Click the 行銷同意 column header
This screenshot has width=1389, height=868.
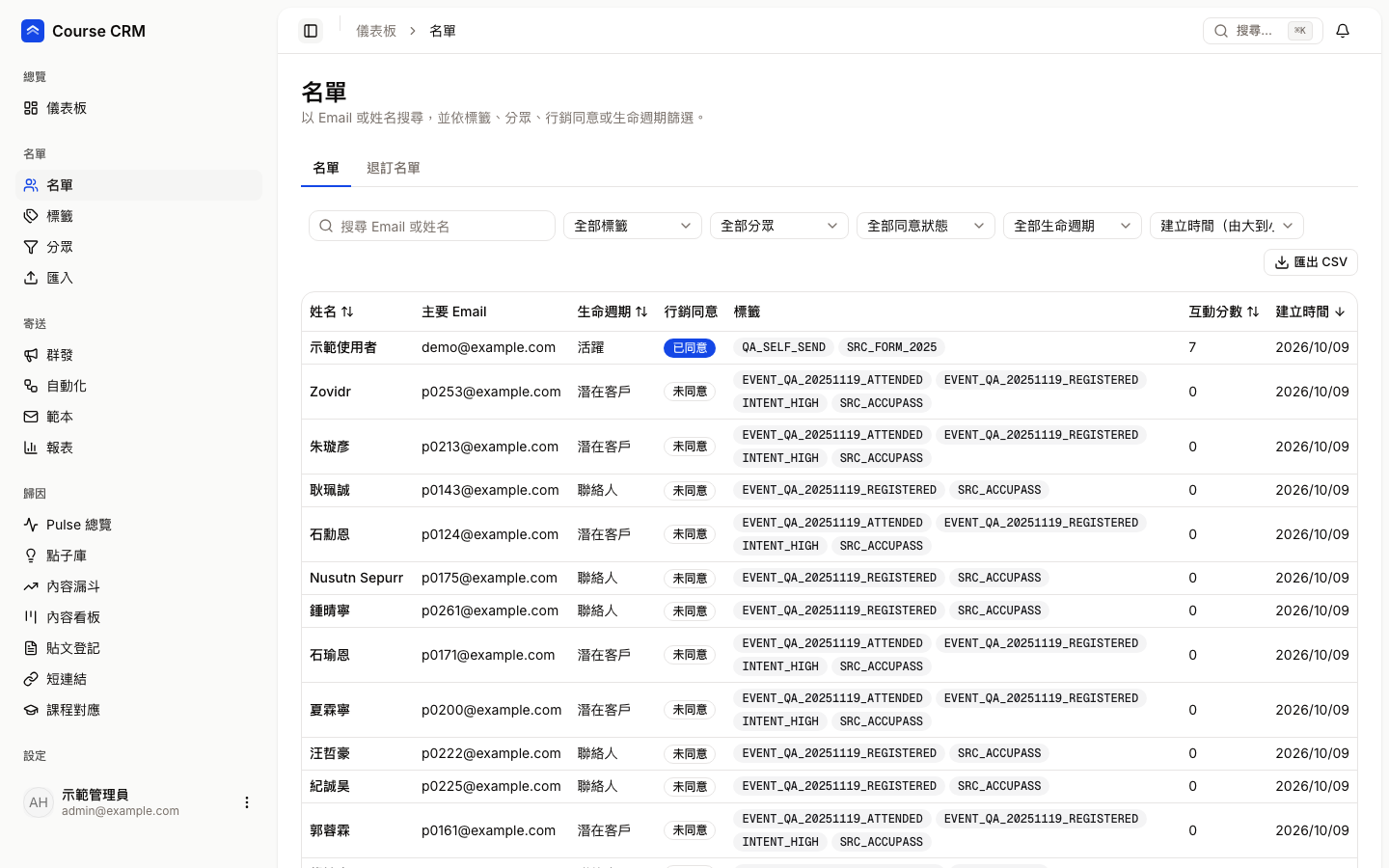click(691, 312)
